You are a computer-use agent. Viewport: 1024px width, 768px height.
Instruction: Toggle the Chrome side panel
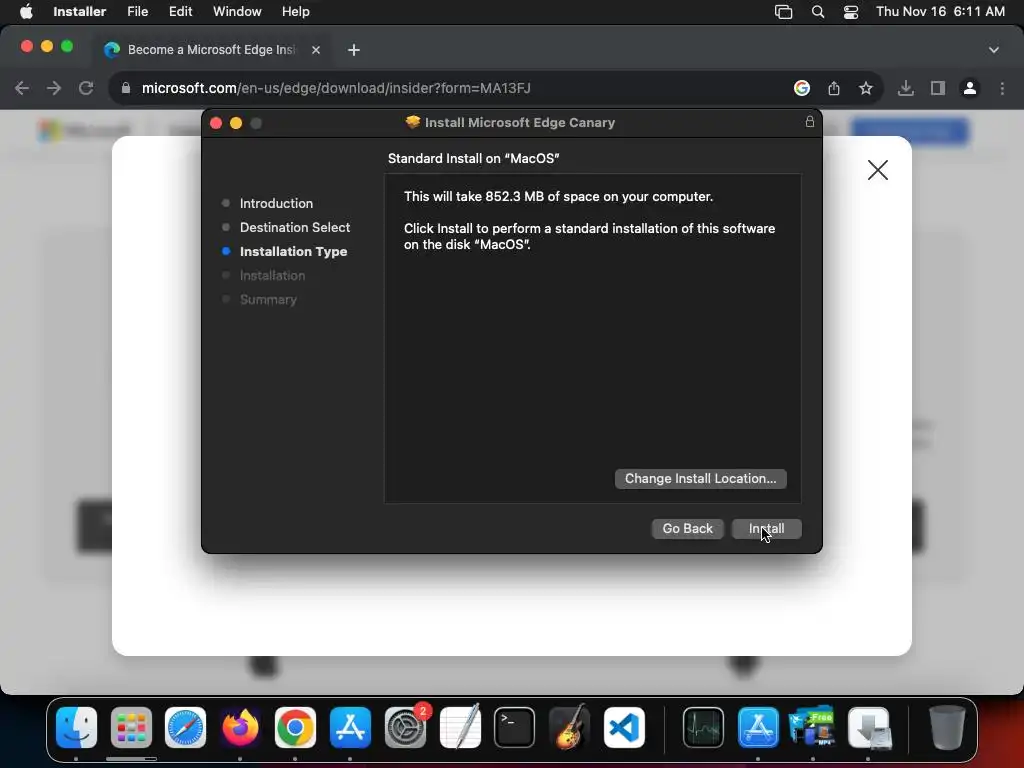coord(937,88)
